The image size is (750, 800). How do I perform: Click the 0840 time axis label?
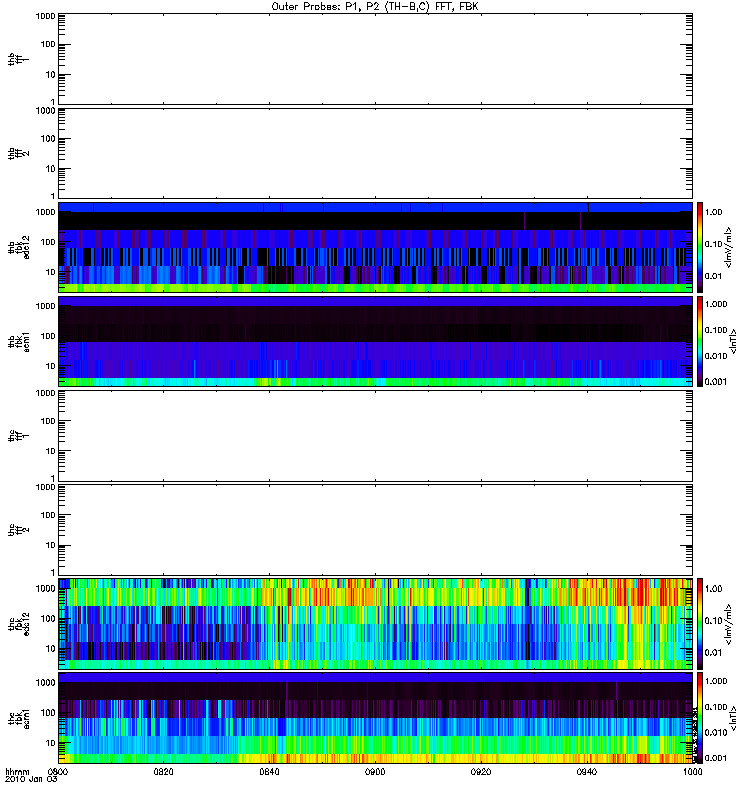coord(269,772)
